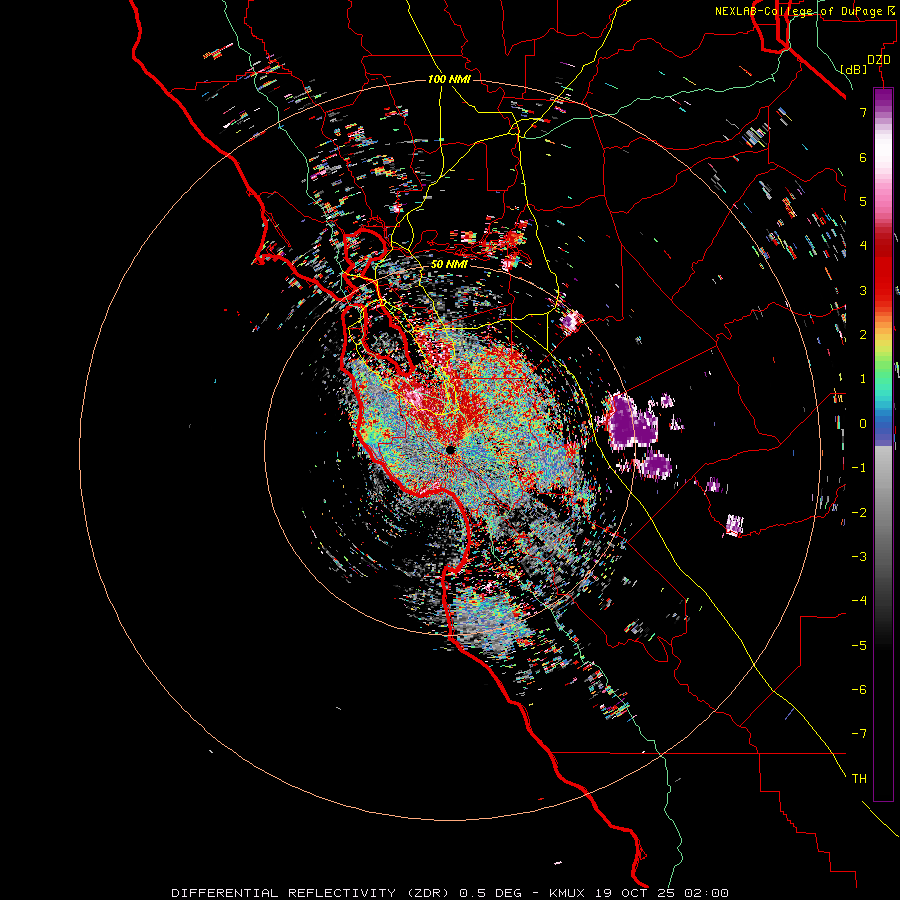Click the scale tick label 0
Image resolution: width=900 pixels, height=900 pixels.
pyautogui.click(x=863, y=423)
